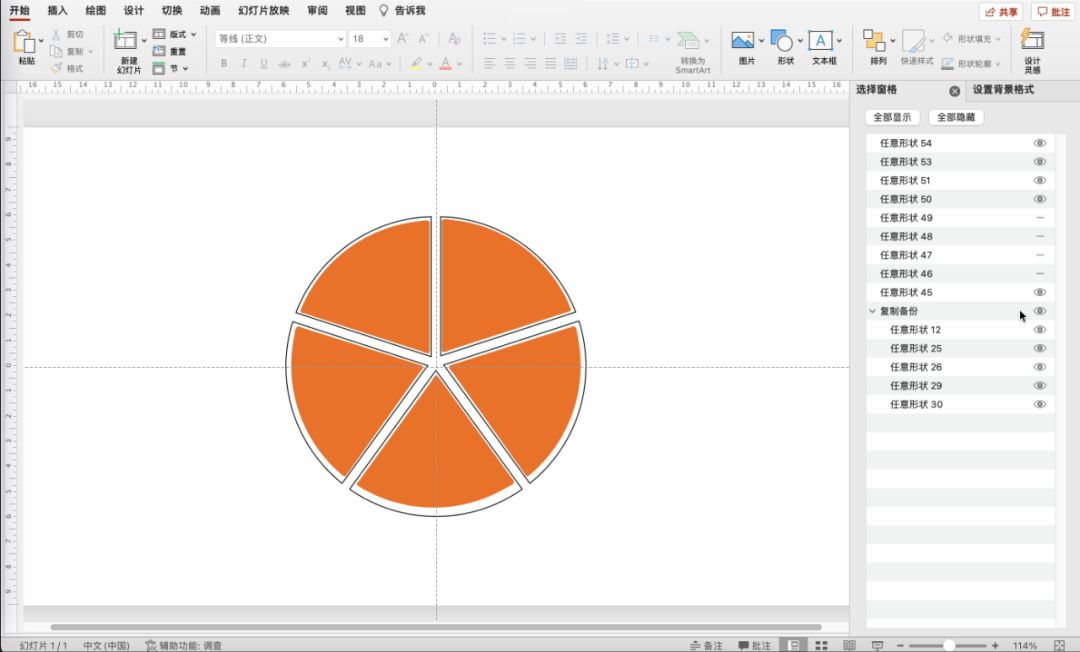Open the Section (节) dropdown
Image resolution: width=1080 pixels, height=652 pixels.
tap(185, 68)
